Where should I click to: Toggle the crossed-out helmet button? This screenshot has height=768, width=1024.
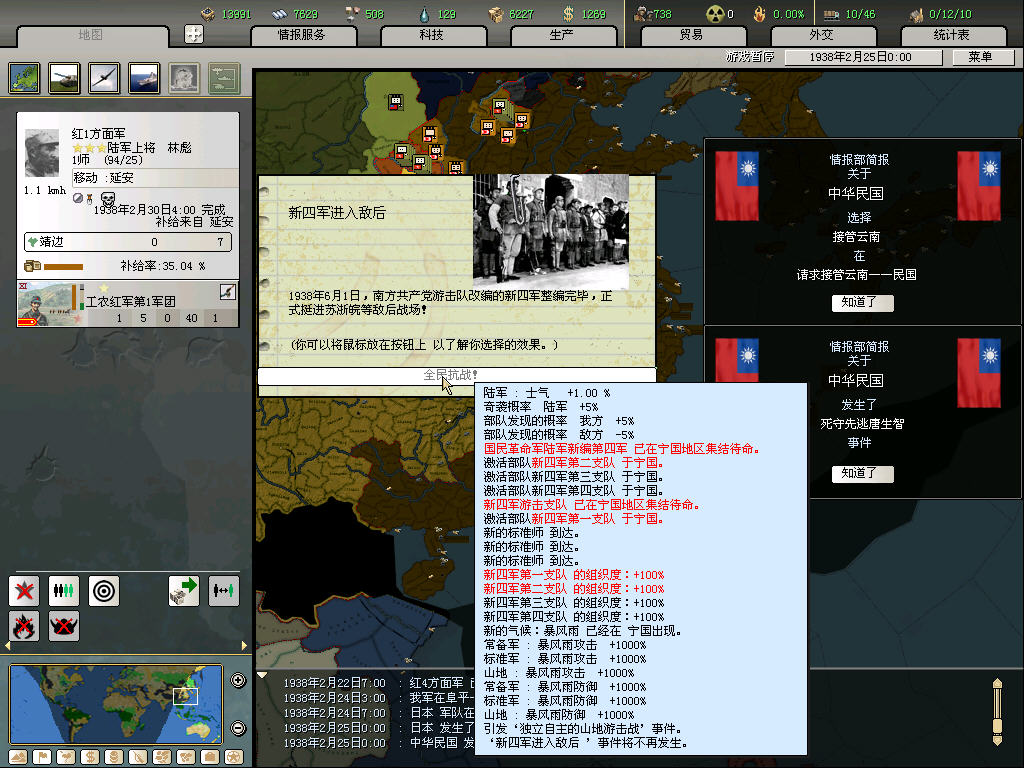[x=64, y=626]
